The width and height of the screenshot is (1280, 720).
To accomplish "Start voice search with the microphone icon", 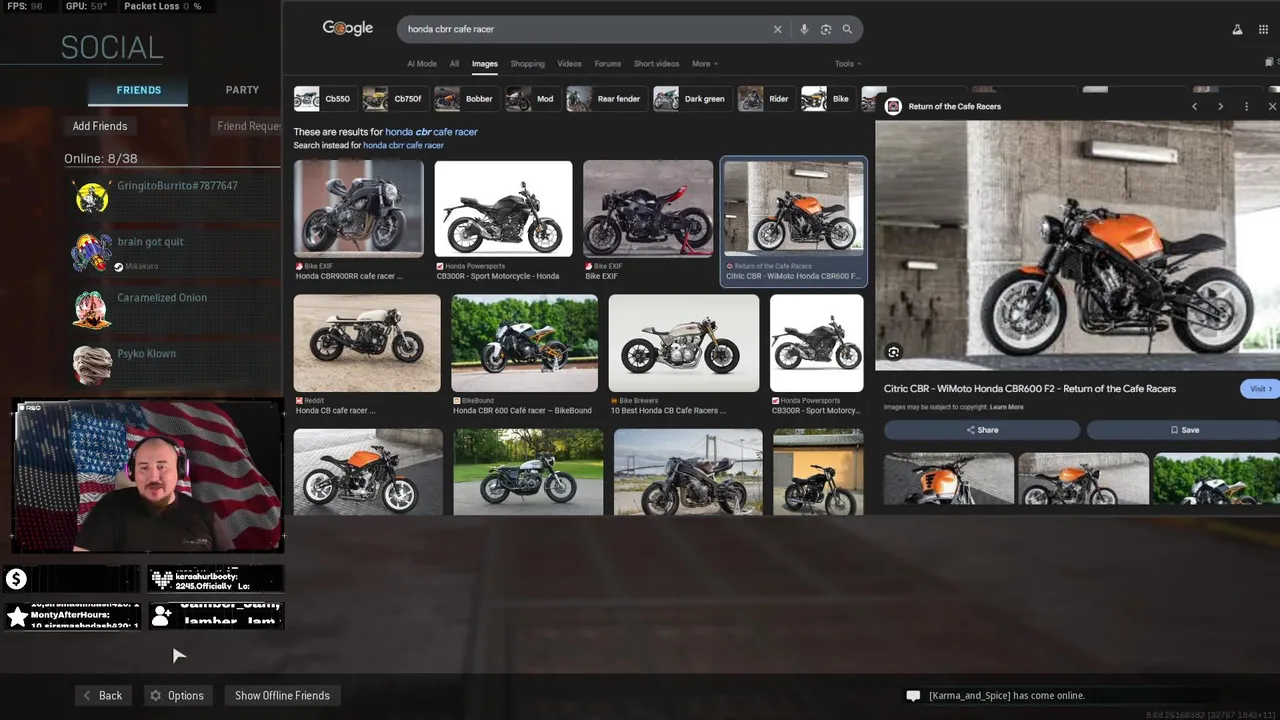I will click(804, 29).
